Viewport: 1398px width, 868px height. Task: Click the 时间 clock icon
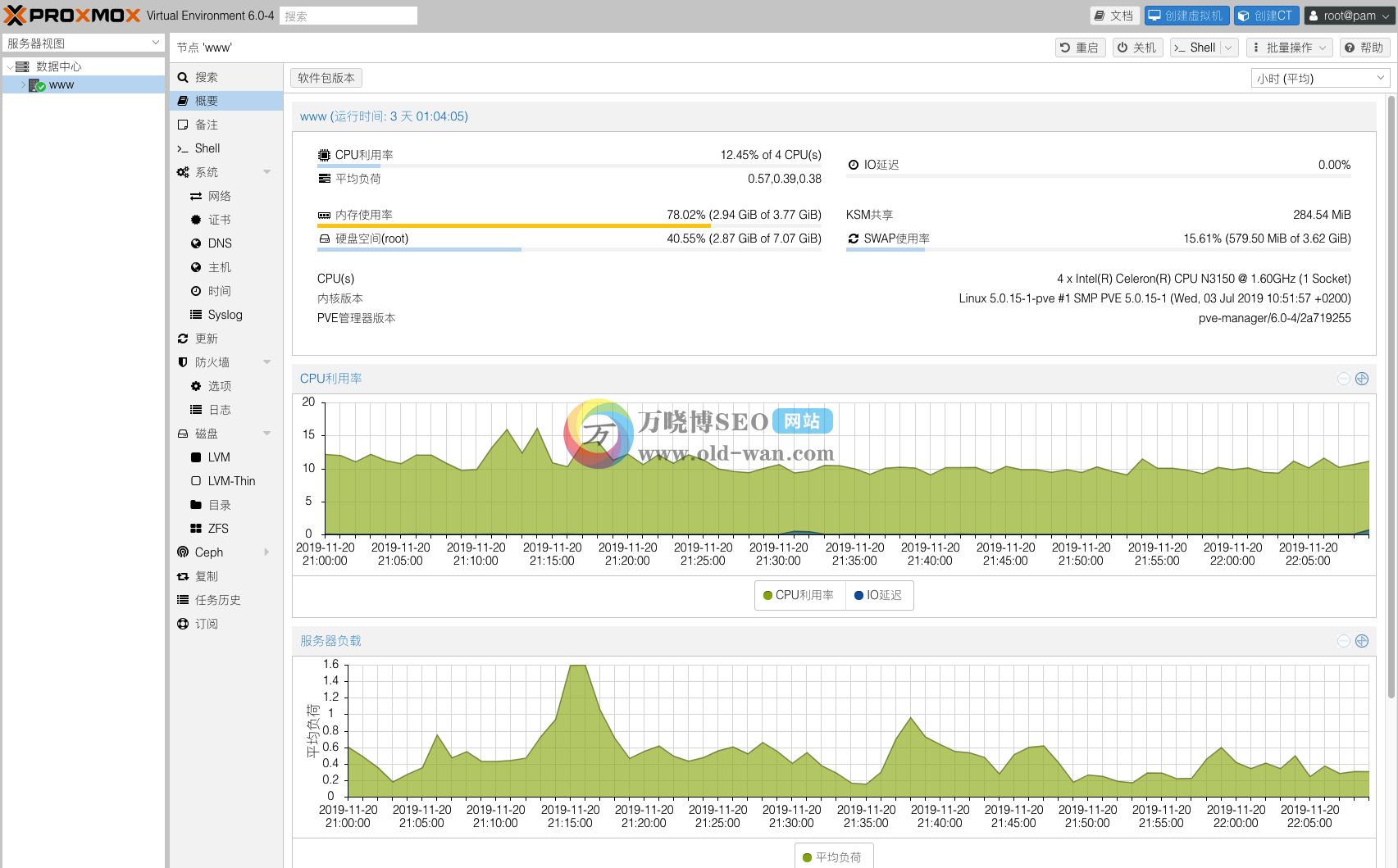point(196,291)
